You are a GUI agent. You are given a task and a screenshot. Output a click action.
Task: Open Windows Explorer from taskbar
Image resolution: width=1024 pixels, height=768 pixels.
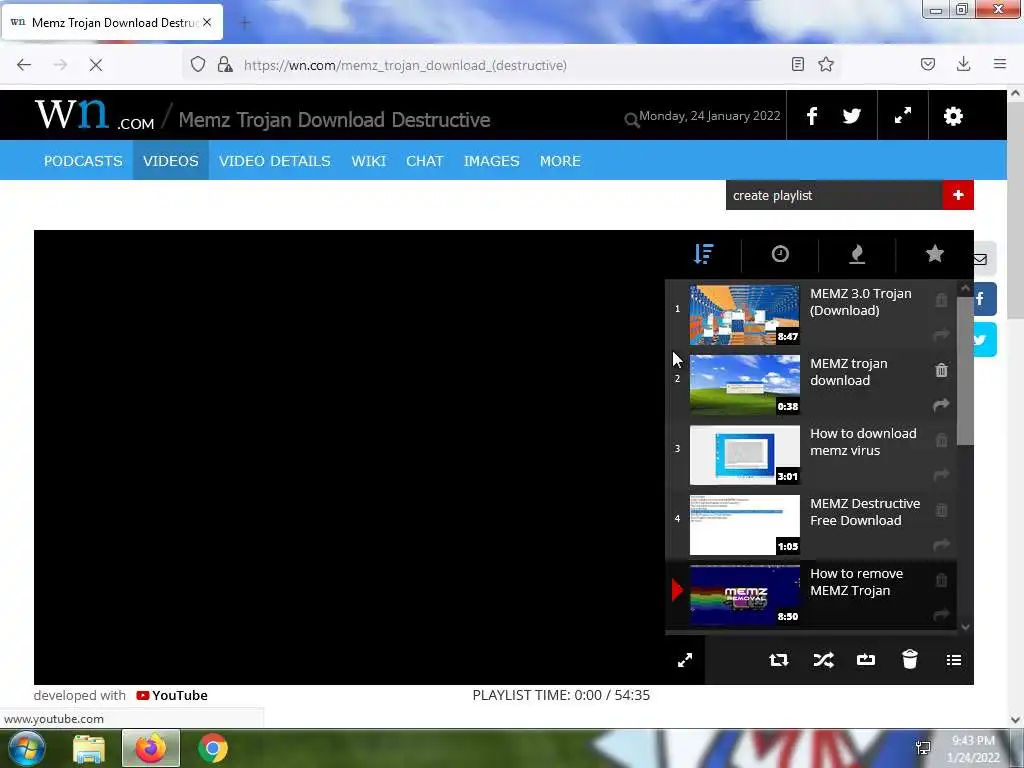[x=89, y=748]
